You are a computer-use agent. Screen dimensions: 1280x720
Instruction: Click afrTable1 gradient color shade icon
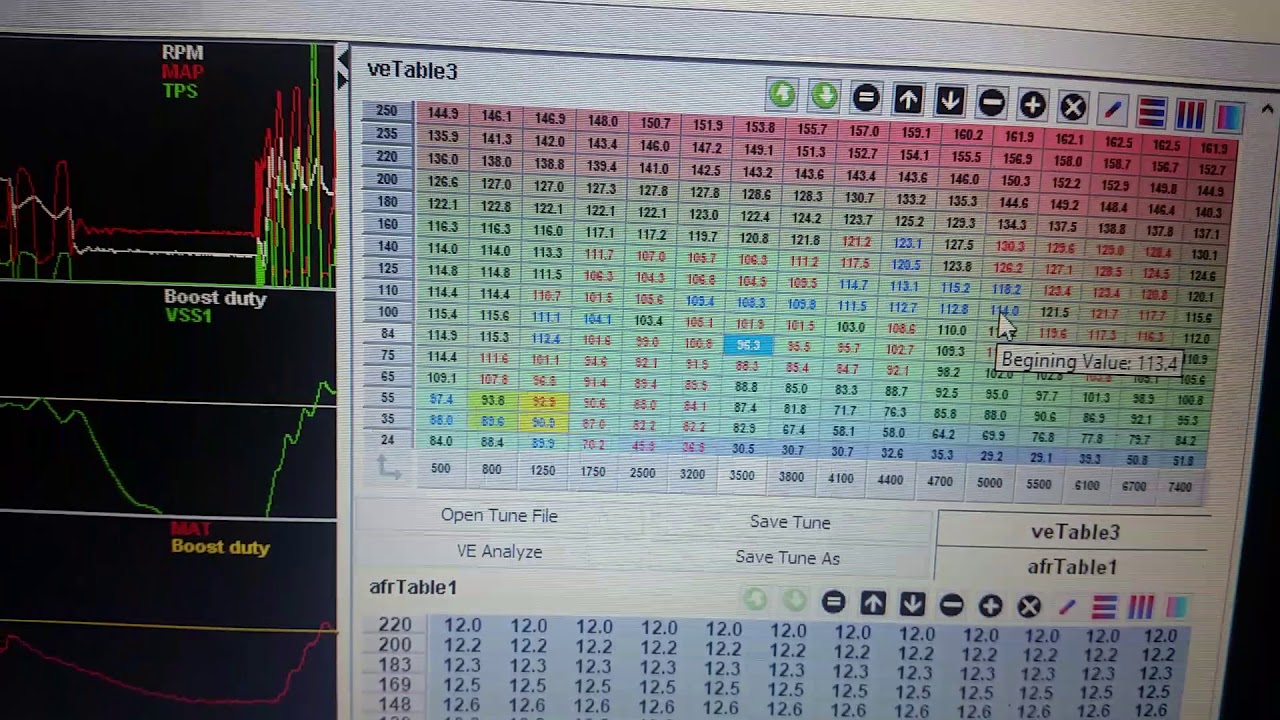click(1177, 607)
